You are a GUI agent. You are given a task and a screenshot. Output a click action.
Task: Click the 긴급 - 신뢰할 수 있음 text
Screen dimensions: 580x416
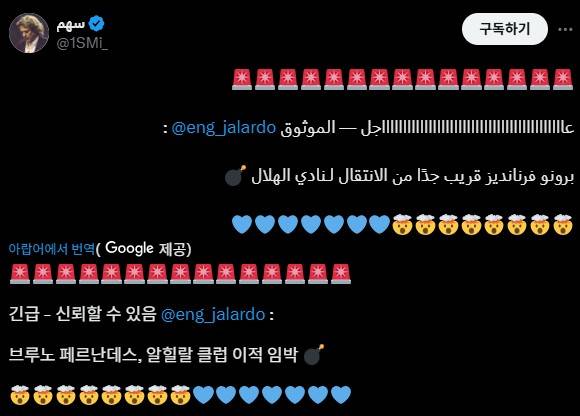82,315
